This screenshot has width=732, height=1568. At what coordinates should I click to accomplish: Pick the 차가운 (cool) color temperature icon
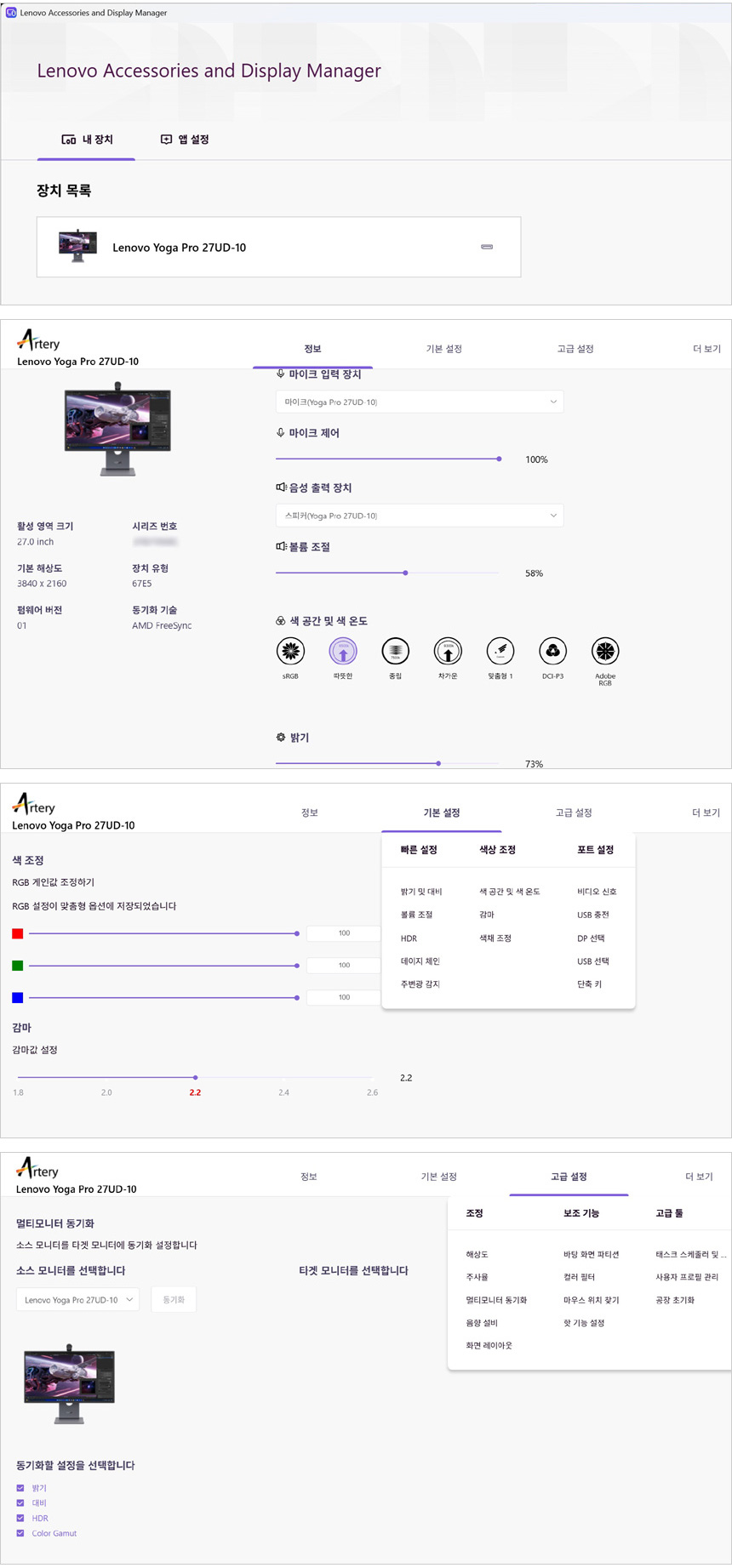[x=448, y=652]
